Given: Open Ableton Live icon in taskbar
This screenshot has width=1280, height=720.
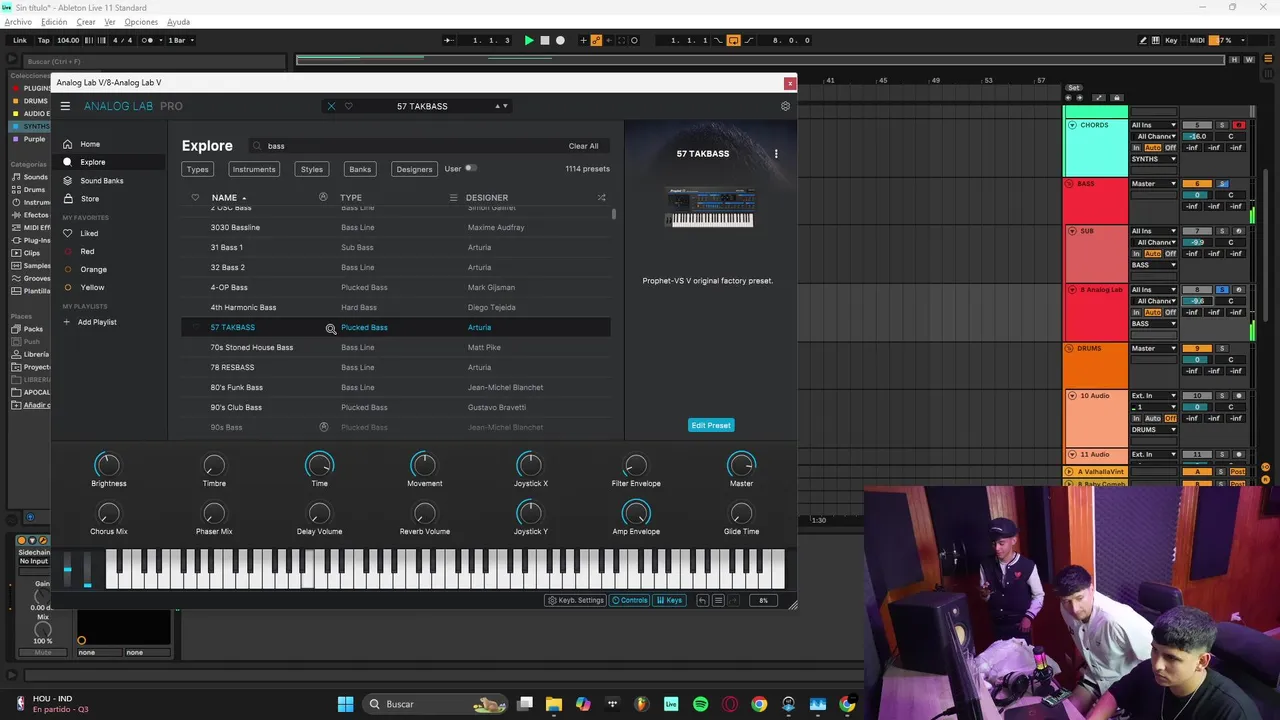Looking at the screenshot, I should click(x=671, y=704).
